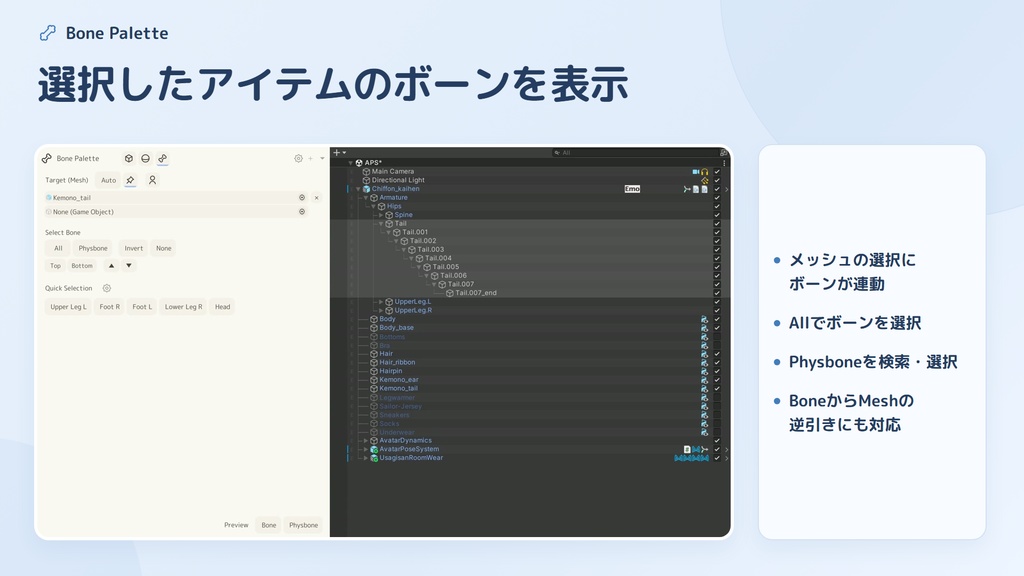Click the camera component icon on Main Camera row
Viewport: 1024px width, 576px height.
coord(696,172)
